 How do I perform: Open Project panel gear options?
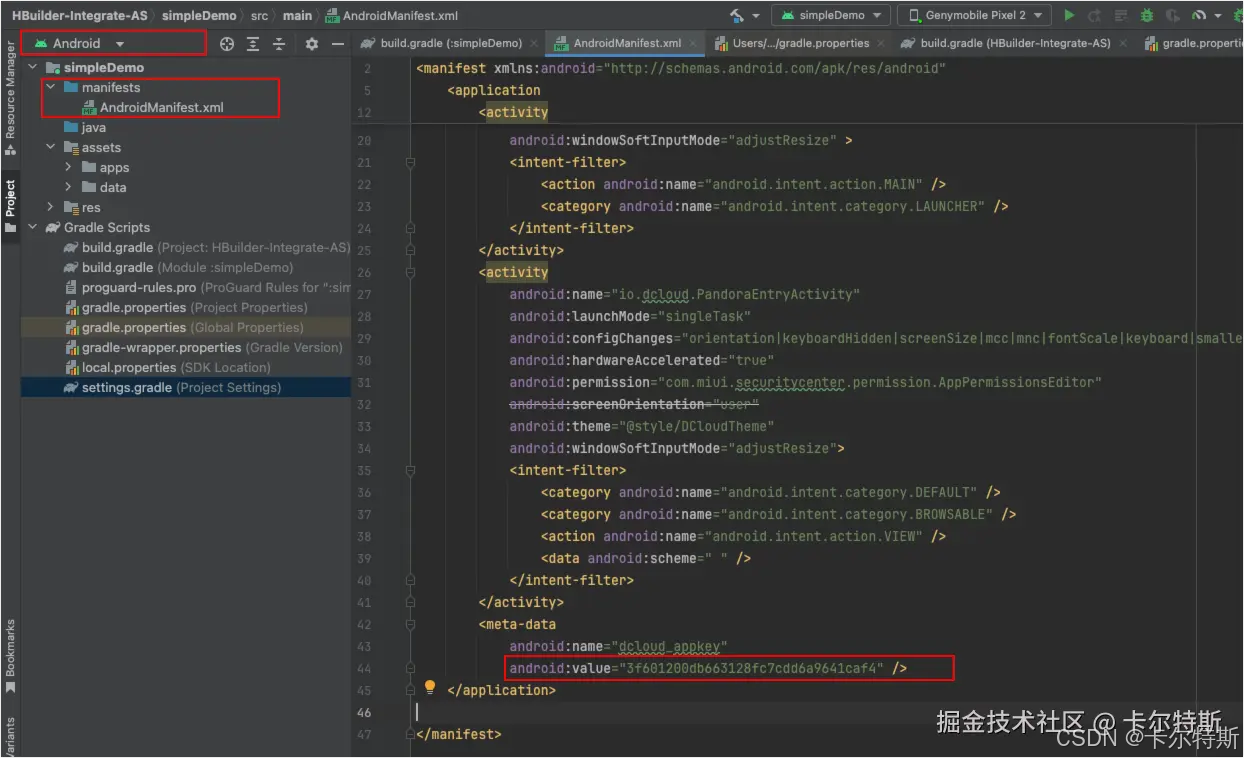pos(312,44)
